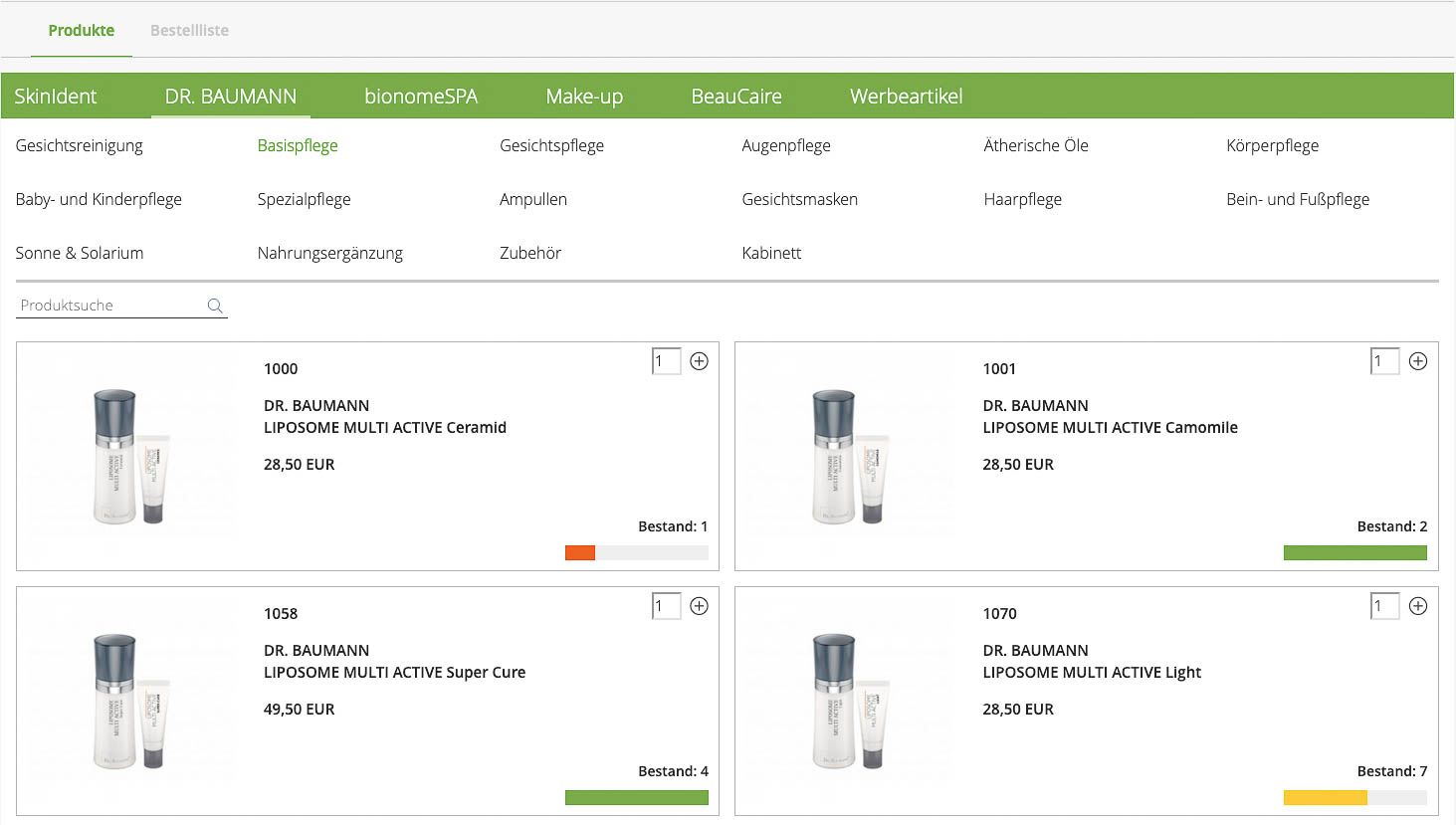1456x825 pixels.
Task: Select the Haarpflege category
Action: point(1023,200)
